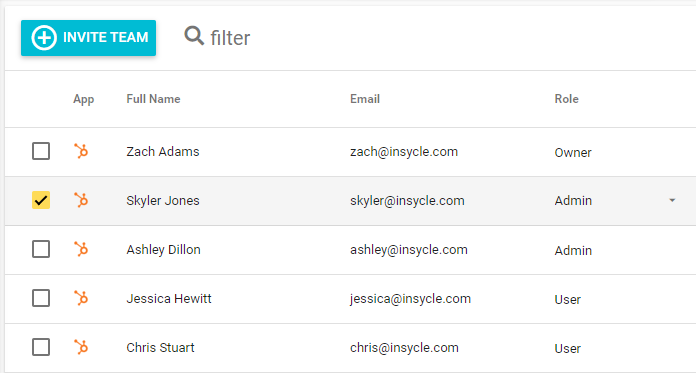Click the Admin role value for Skyler Jones
This screenshot has height=375, width=696.
[573, 201]
